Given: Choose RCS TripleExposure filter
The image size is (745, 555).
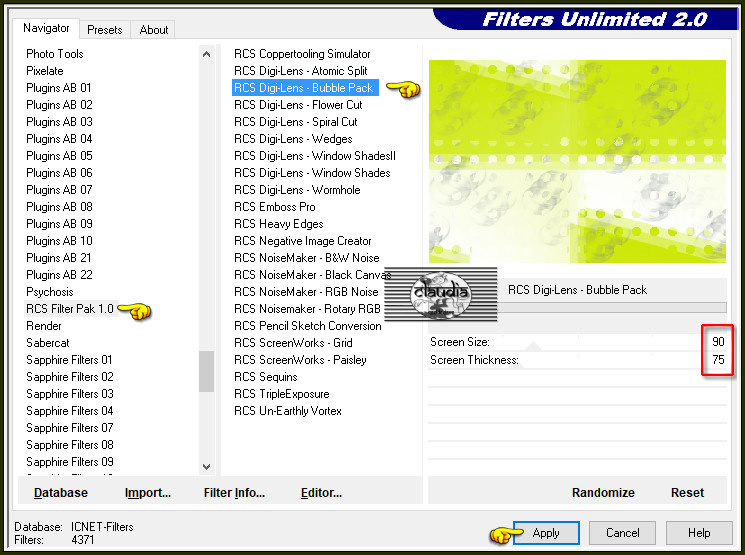Looking at the screenshot, I should click(x=282, y=394).
